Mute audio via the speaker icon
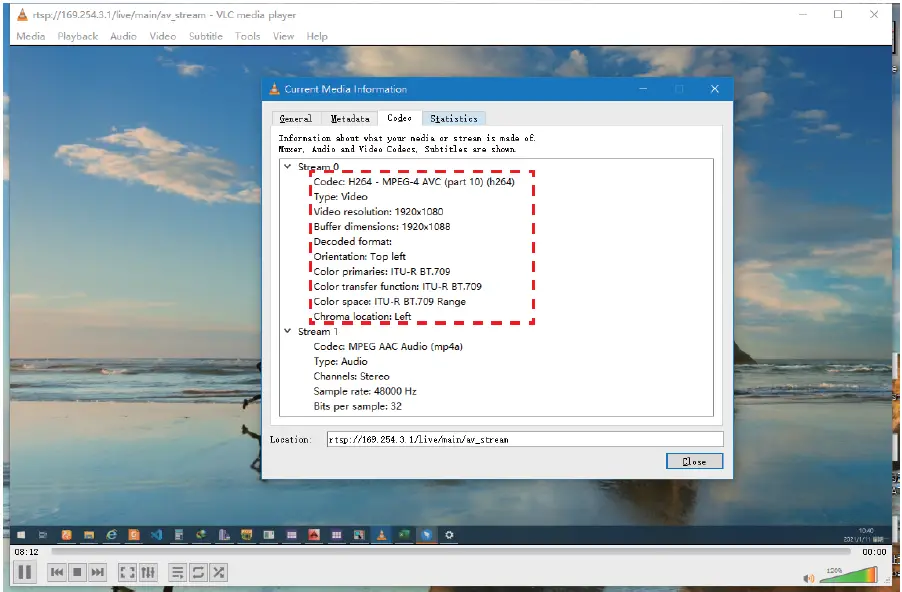The width and height of the screenshot is (902, 592). (809, 578)
